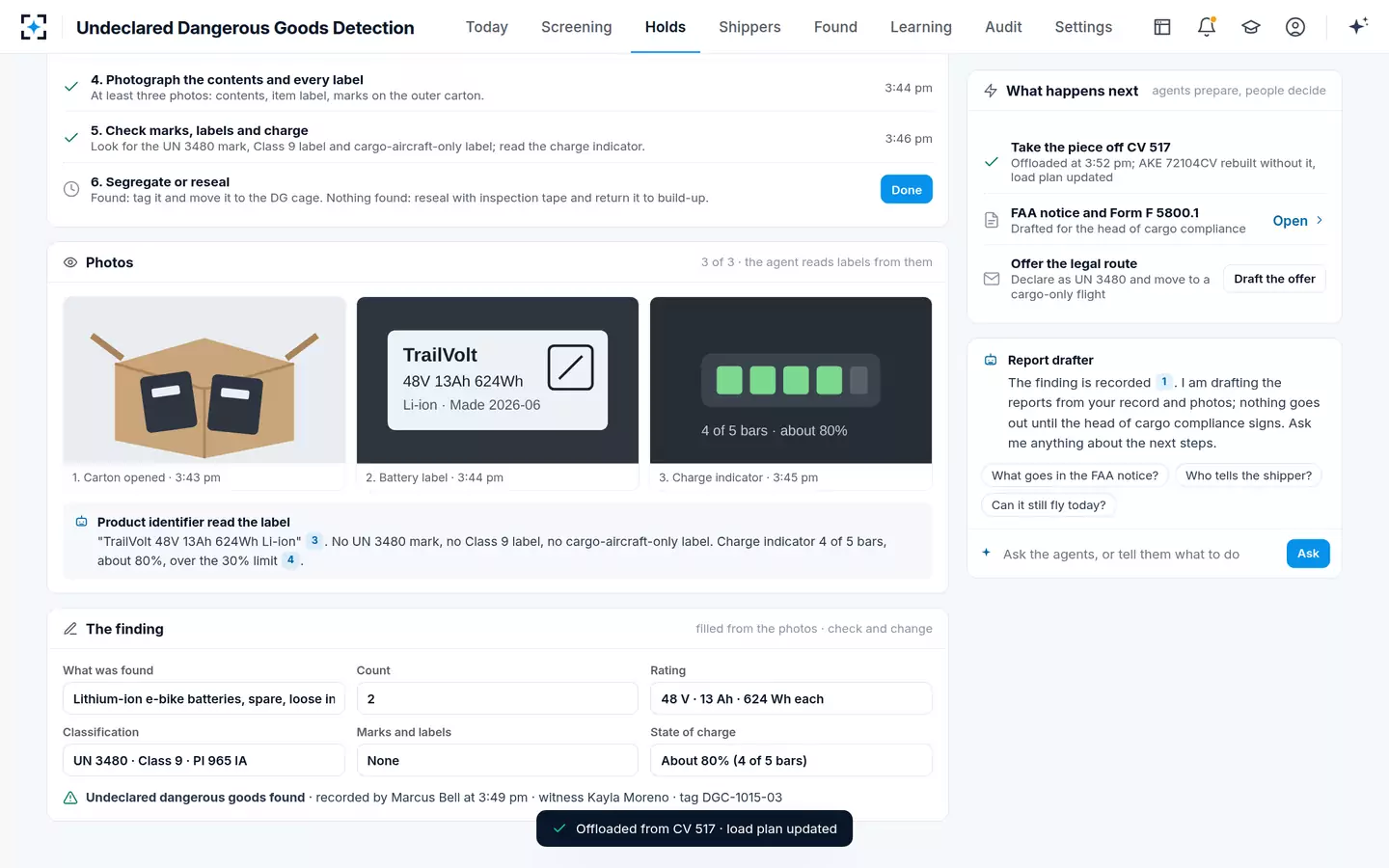This screenshot has height=868, width=1389.
Task: Open the Audit tab
Action: [1003, 27]
